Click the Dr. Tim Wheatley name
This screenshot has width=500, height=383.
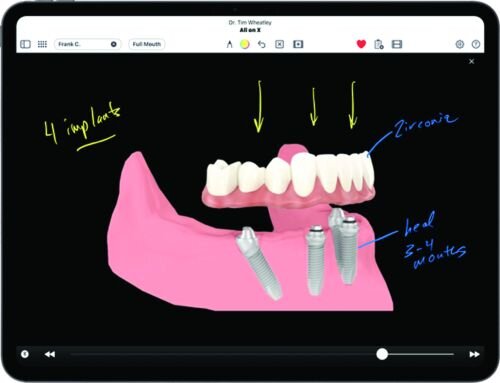(250, 22)
